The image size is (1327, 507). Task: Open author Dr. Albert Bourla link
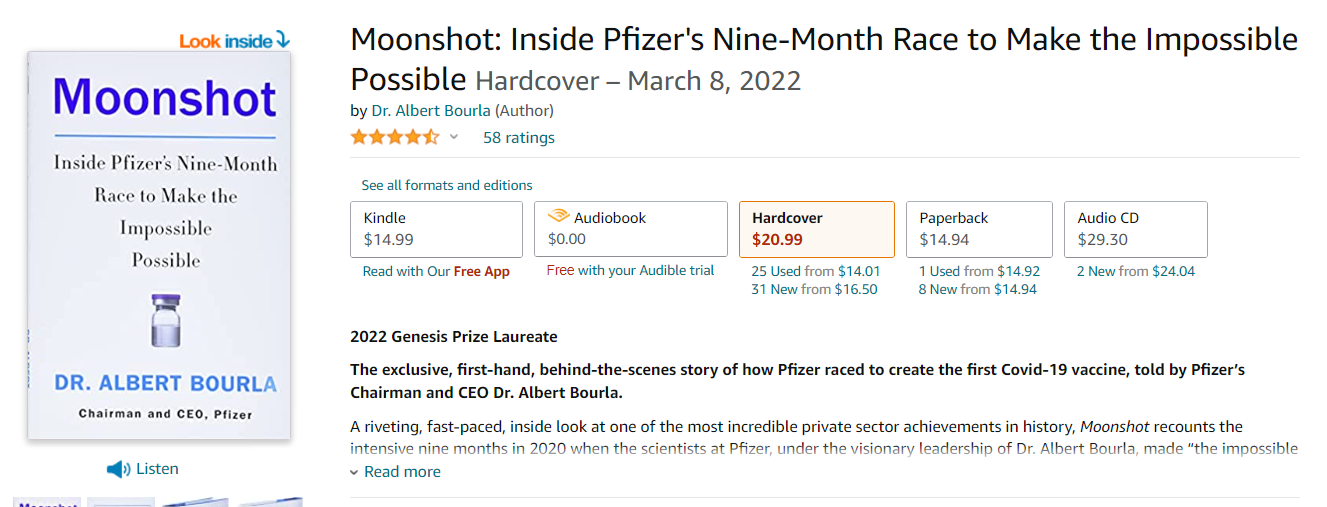431,110
